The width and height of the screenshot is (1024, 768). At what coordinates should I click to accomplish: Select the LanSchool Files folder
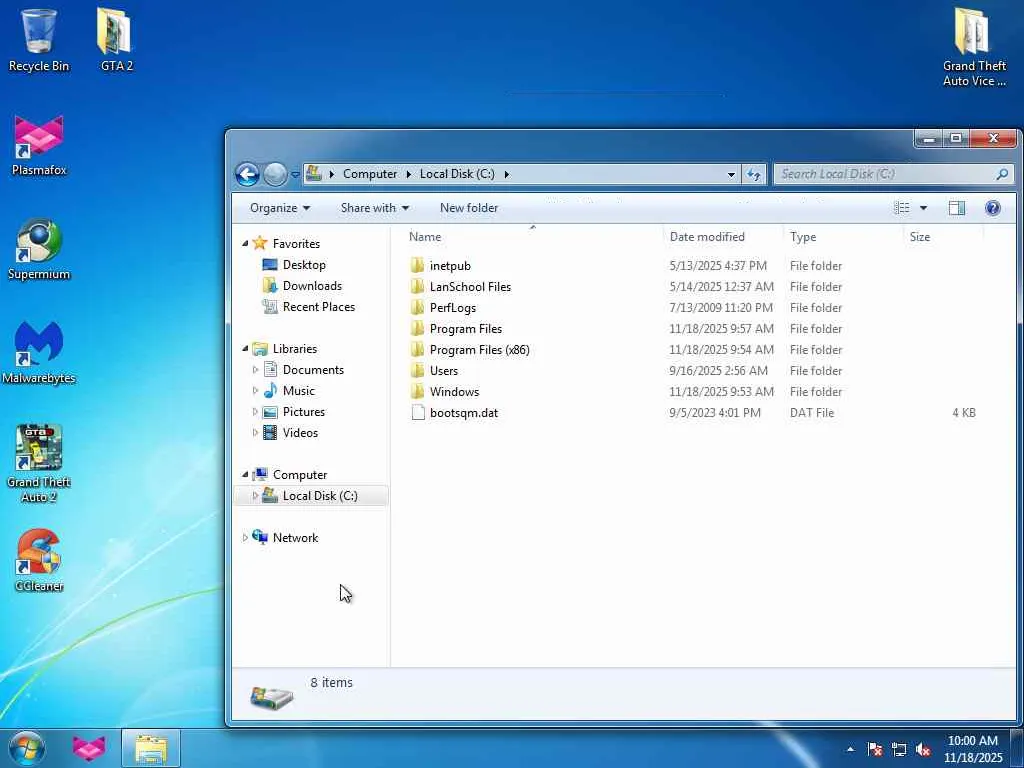[470, 287]
